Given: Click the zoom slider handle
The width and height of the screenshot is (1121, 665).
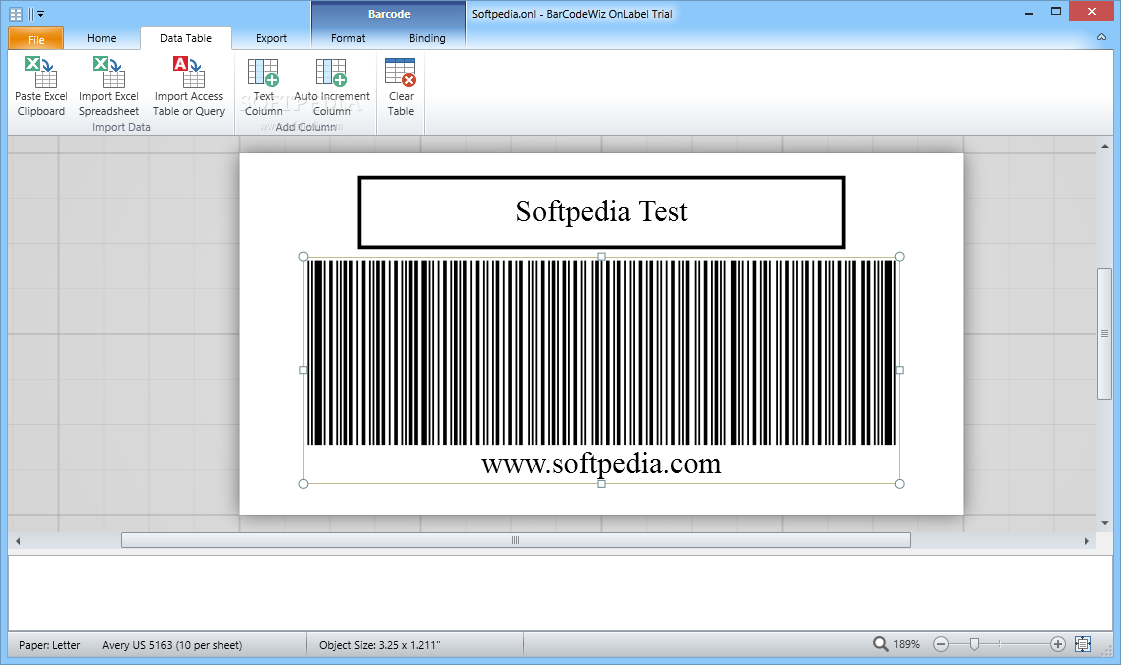Looking at the screenshot, I should pyautogui.click(x=974, y=644).
